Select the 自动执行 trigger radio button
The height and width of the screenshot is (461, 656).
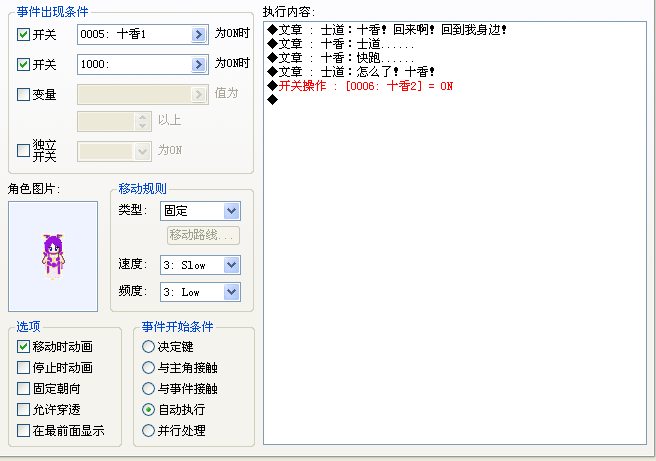(149, 409)
